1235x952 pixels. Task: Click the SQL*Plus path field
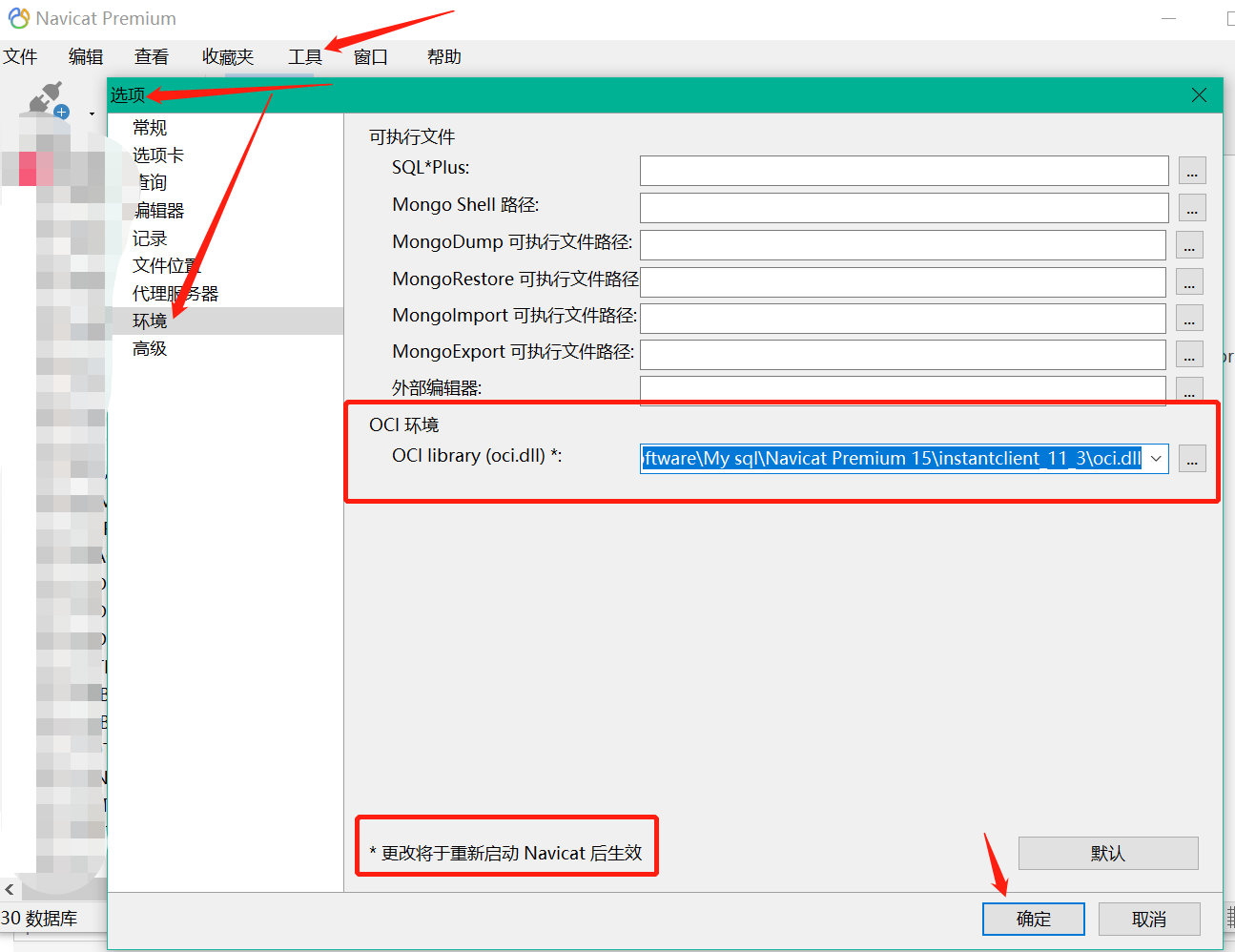pyautogui.click(x=904, y=171)
